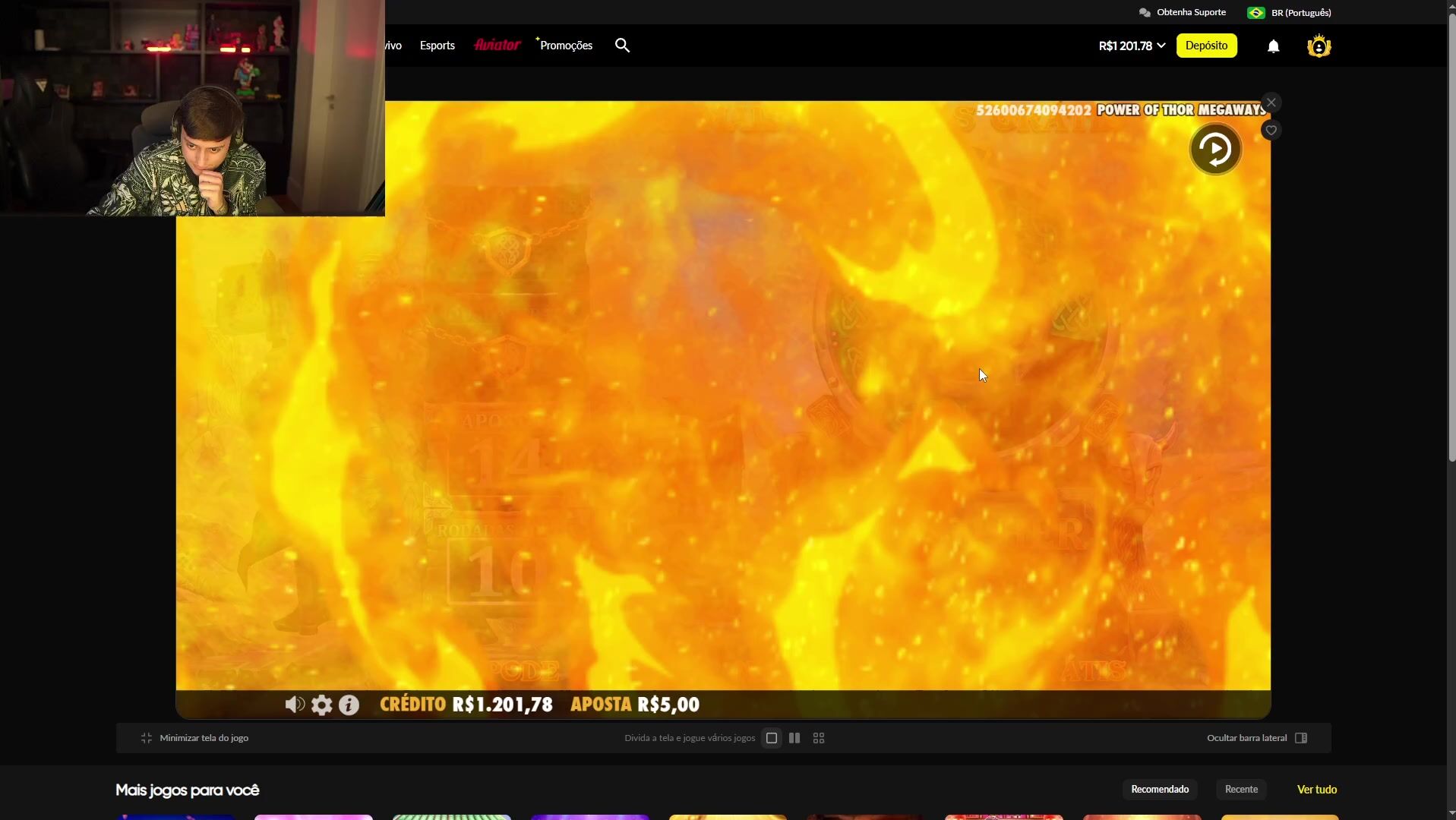Click Ocultar barra lateral
Screen dimensions: 1456x820
[x=1257, y=738]
